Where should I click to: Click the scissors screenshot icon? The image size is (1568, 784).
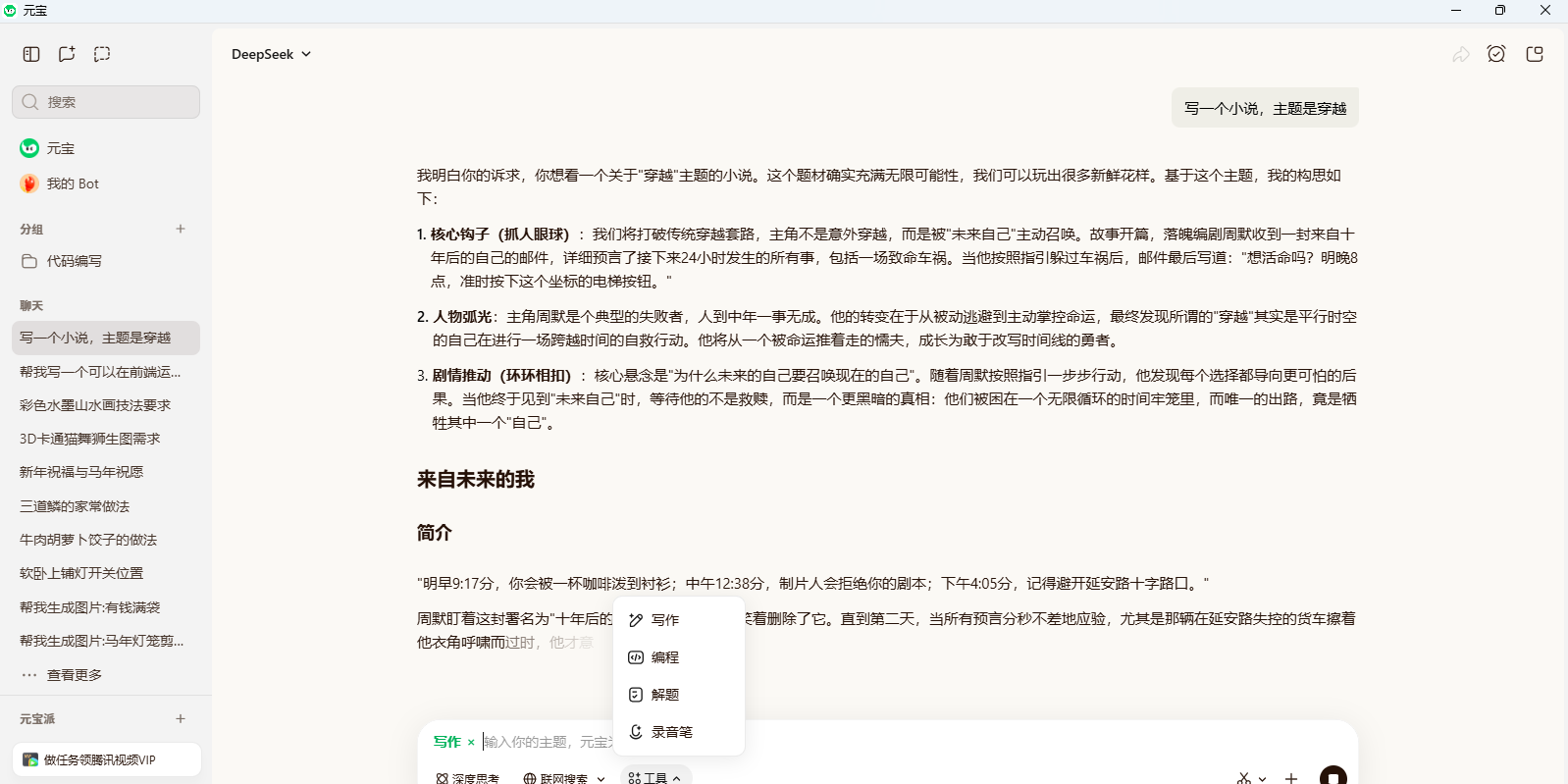(1243, 778)
